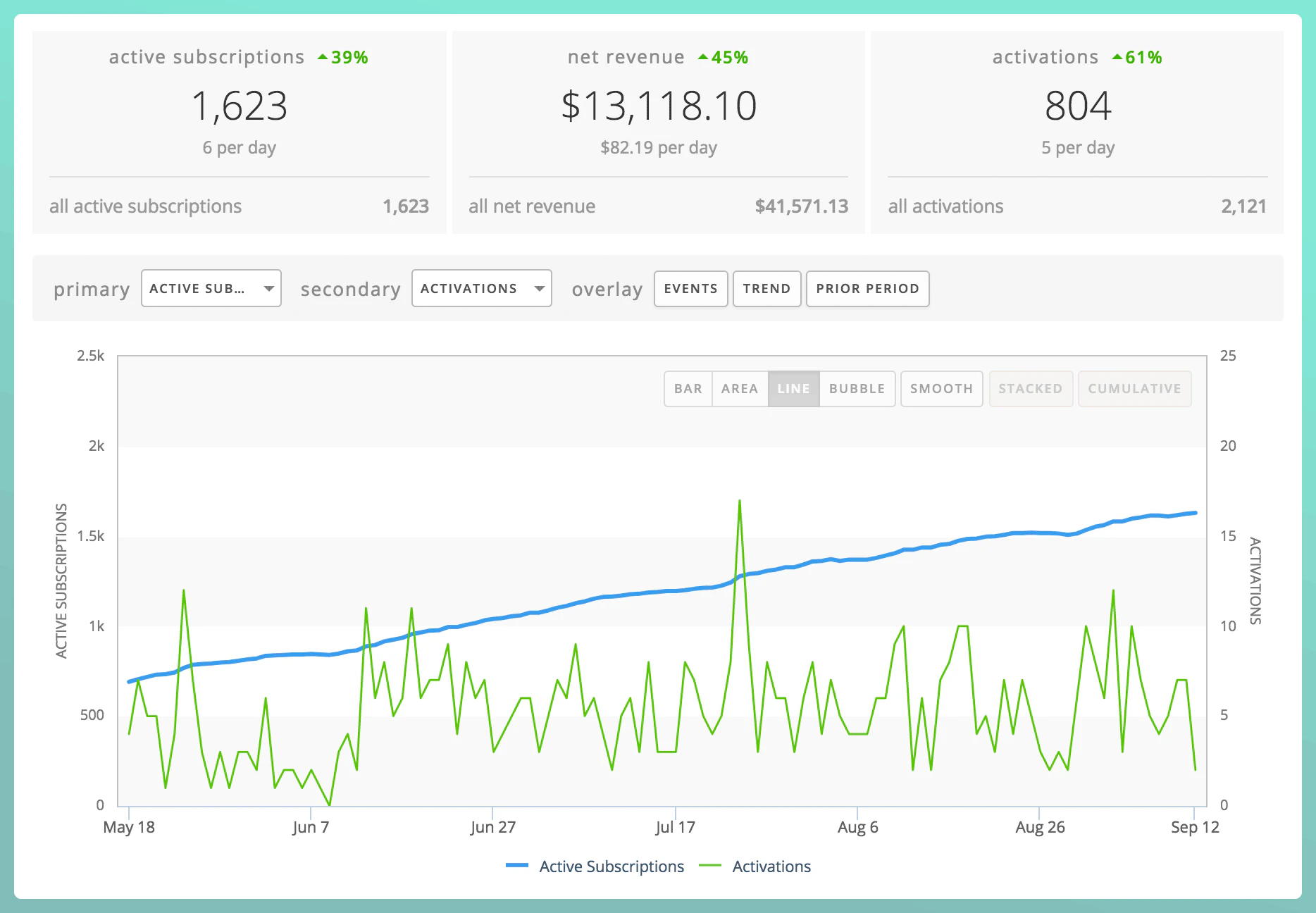Click the 2,121 all activations value

[x=1243, y=206]
